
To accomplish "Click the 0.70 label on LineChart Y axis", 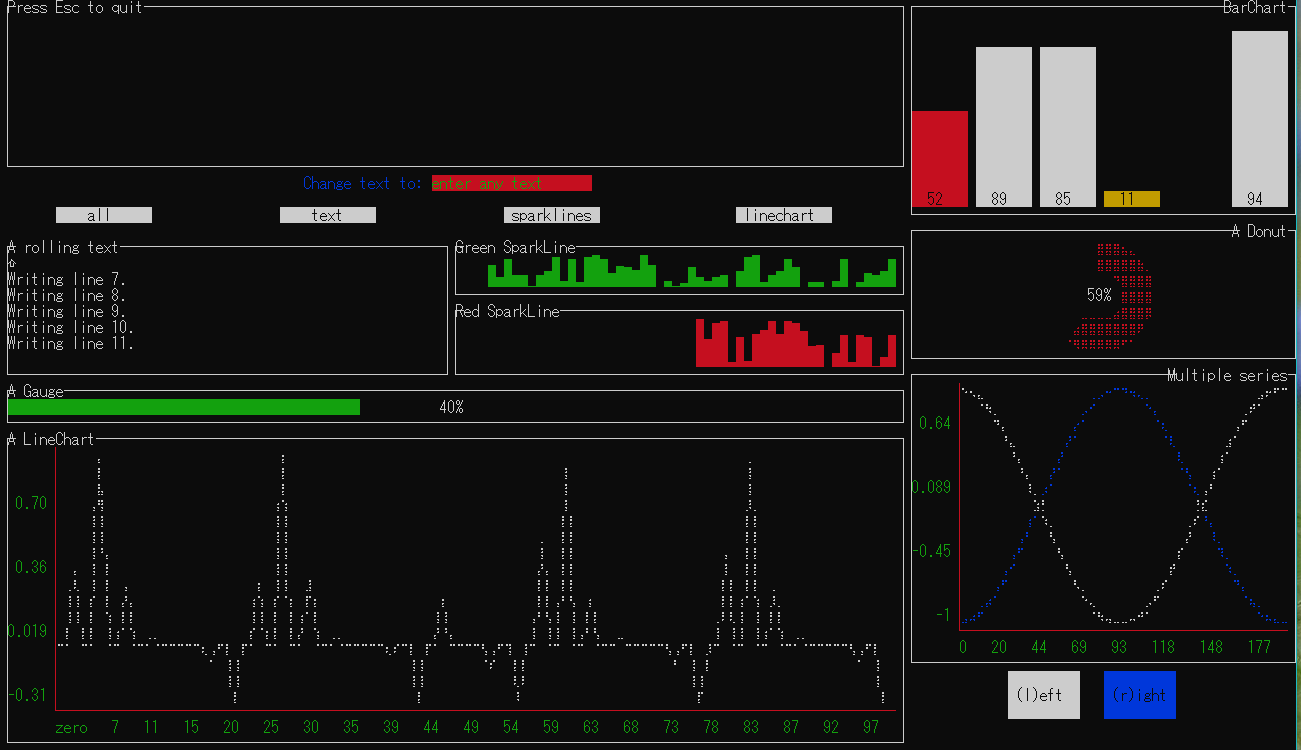I will [x=31, y=503].
